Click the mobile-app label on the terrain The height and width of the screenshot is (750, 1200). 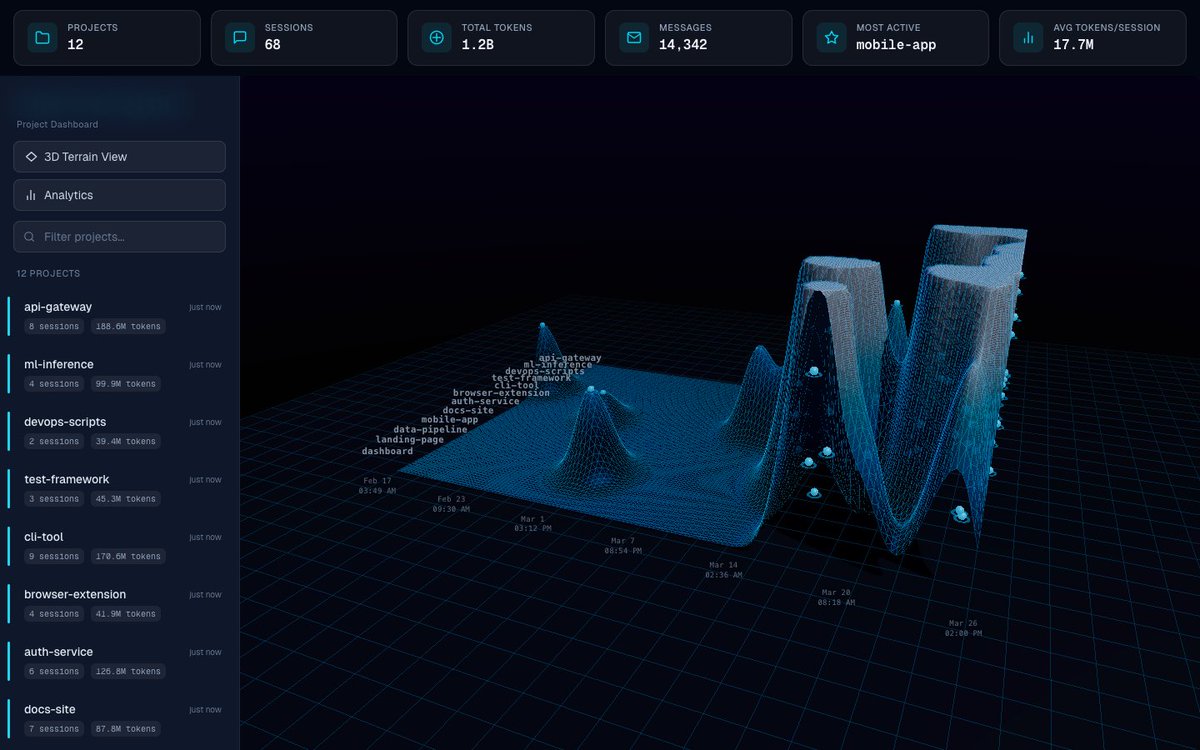point(449,420)
